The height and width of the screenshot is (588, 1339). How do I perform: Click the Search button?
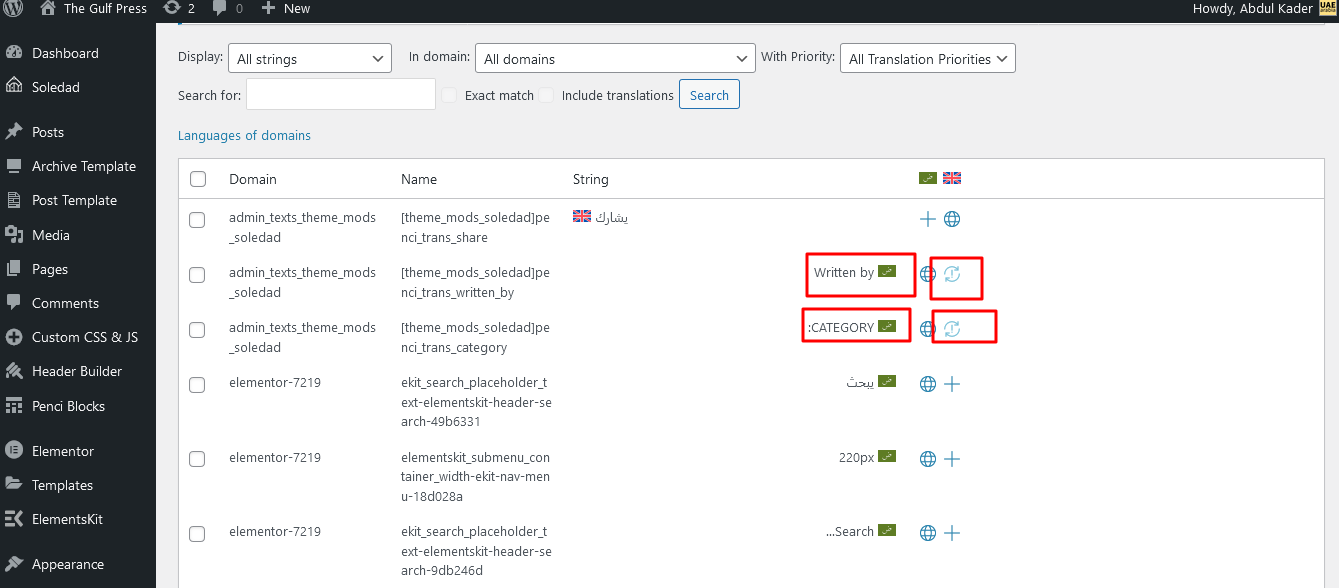click(x=709, y=95)
